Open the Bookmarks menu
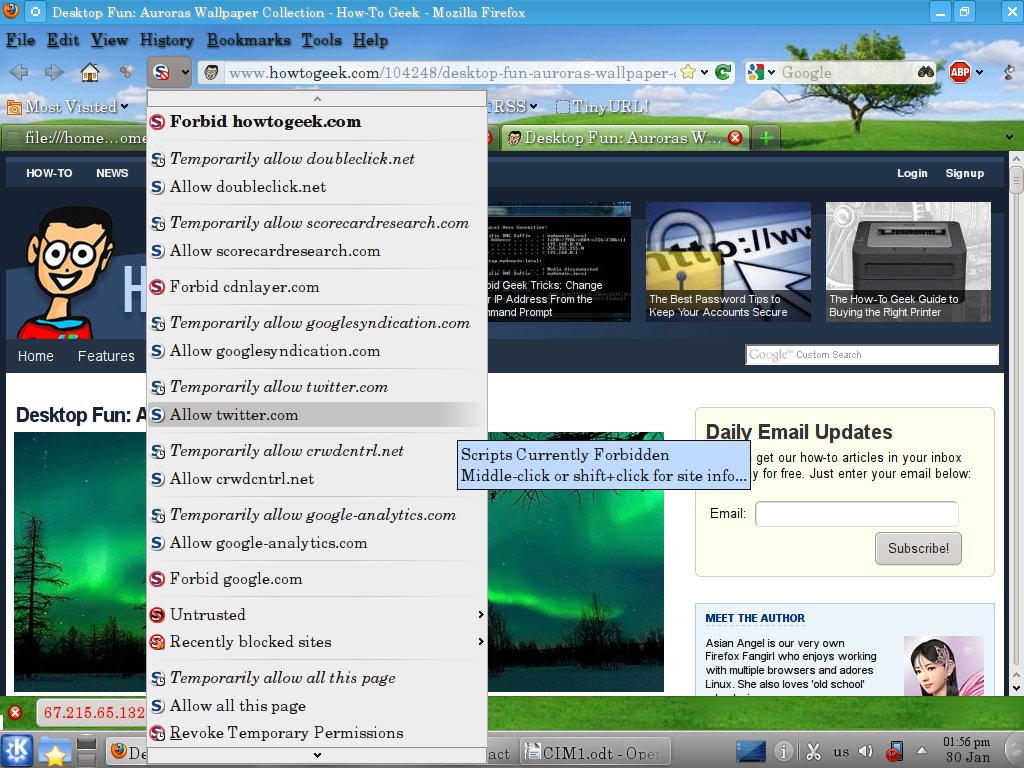 (248, 40)
